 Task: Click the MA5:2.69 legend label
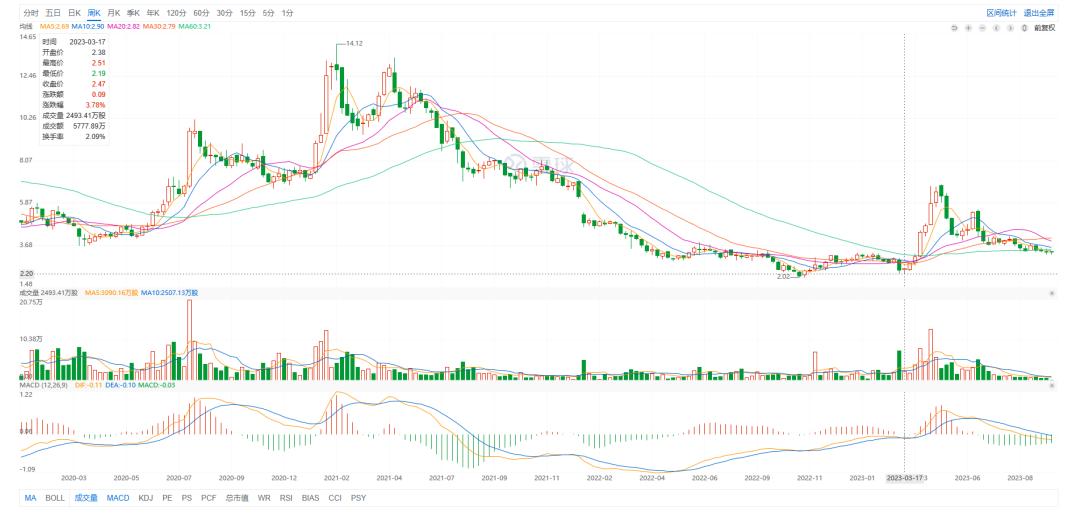point(54,26)
